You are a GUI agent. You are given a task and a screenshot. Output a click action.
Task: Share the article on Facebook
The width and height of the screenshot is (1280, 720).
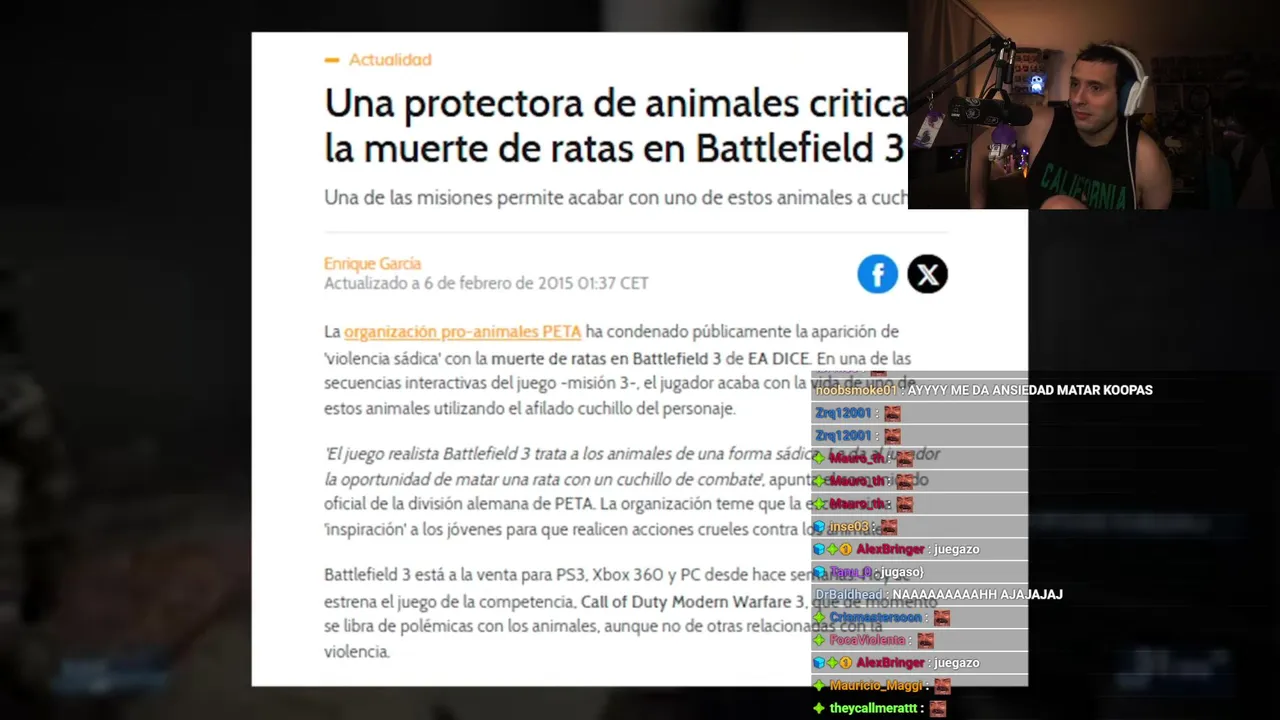[x=877, y=274]
